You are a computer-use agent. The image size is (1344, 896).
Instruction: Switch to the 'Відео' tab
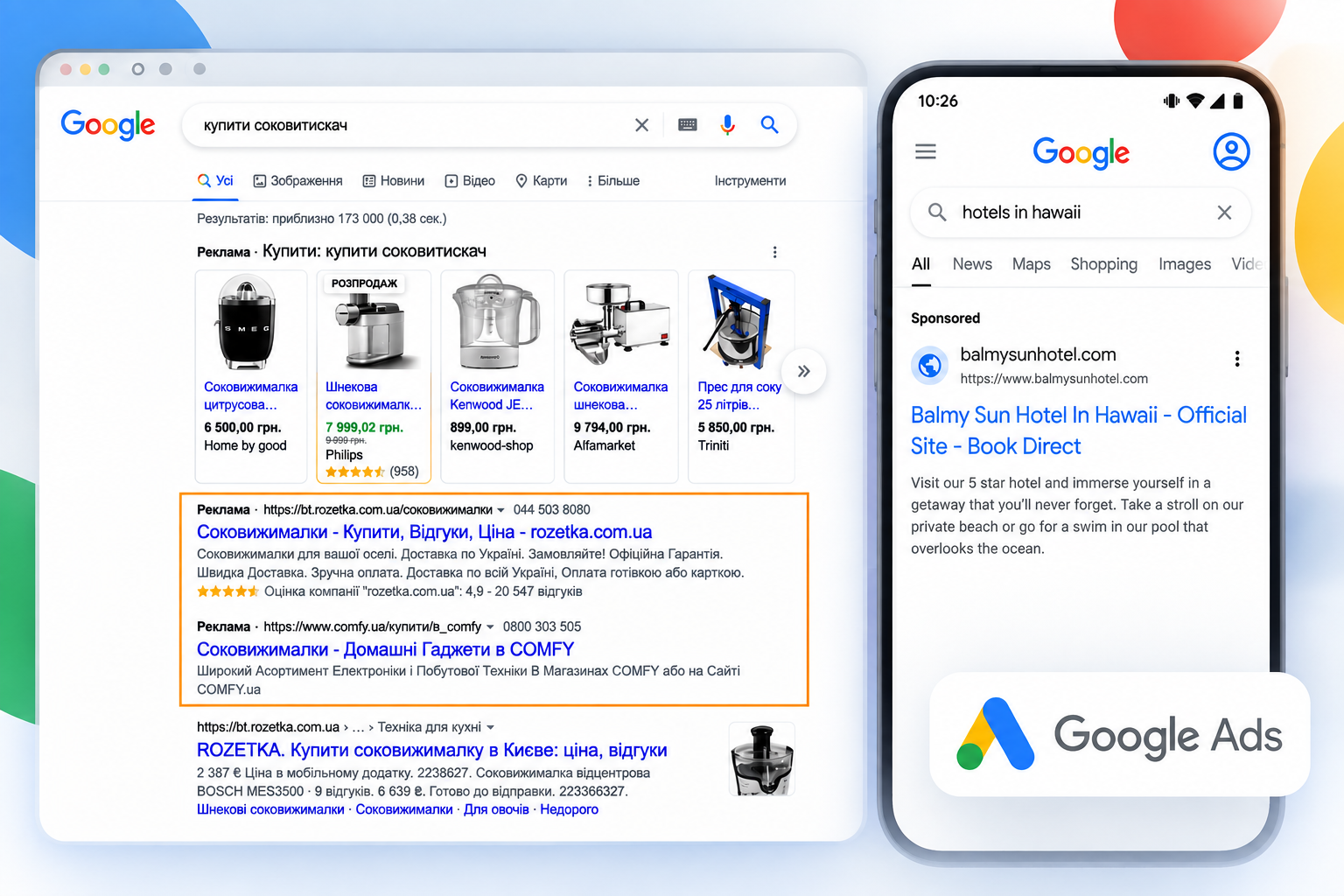point(470,181)
